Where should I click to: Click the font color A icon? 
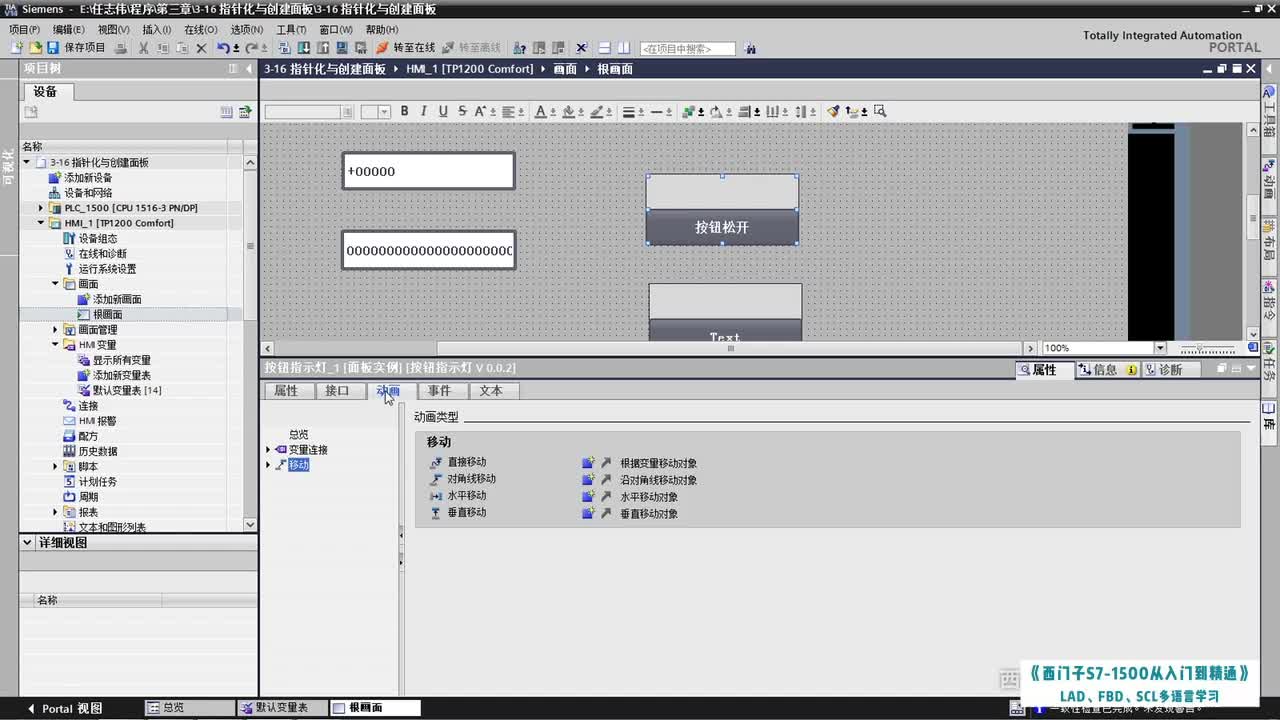tap(540, 111)
